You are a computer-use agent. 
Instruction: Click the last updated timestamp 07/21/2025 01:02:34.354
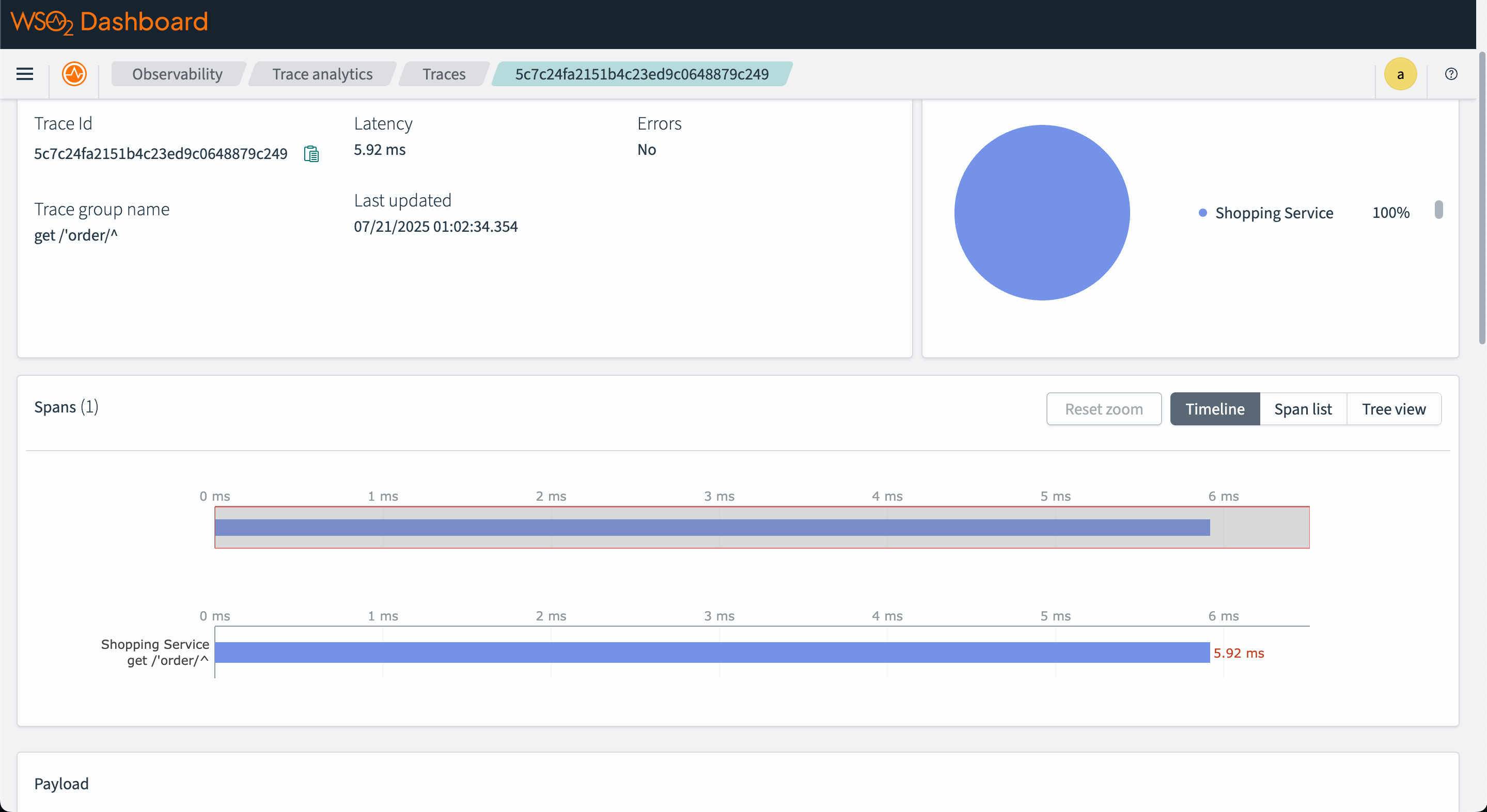click(x=435, y=227)
